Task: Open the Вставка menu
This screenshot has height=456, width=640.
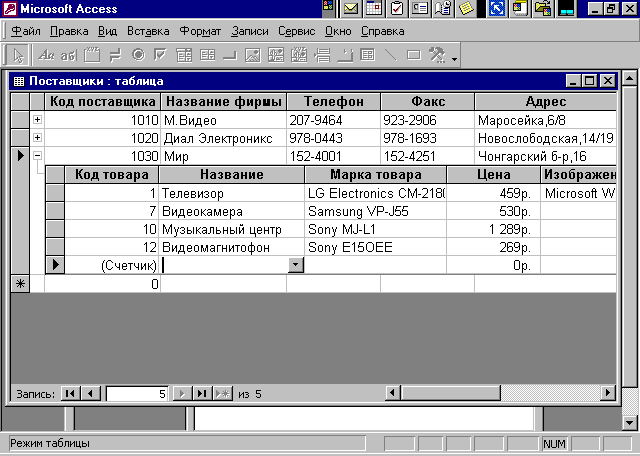Action: [148, 31]
